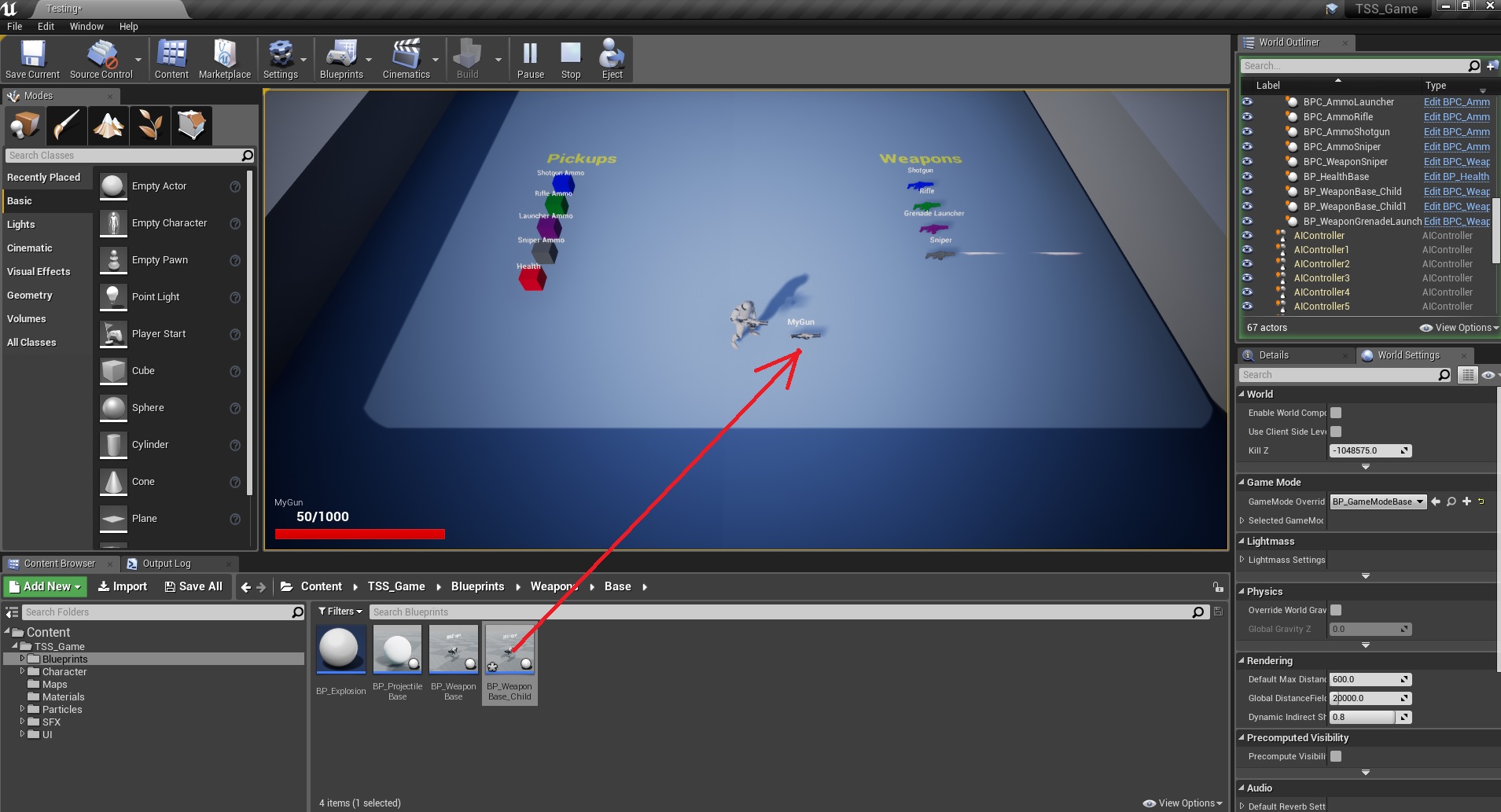Open the Filters dropdown in Content Browser
1501x812 pixels.
(340, 612)
